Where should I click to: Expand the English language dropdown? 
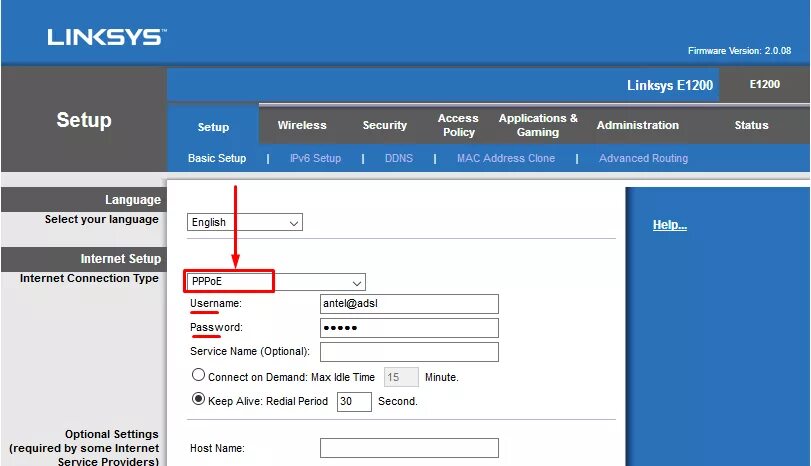coord(245,222)
